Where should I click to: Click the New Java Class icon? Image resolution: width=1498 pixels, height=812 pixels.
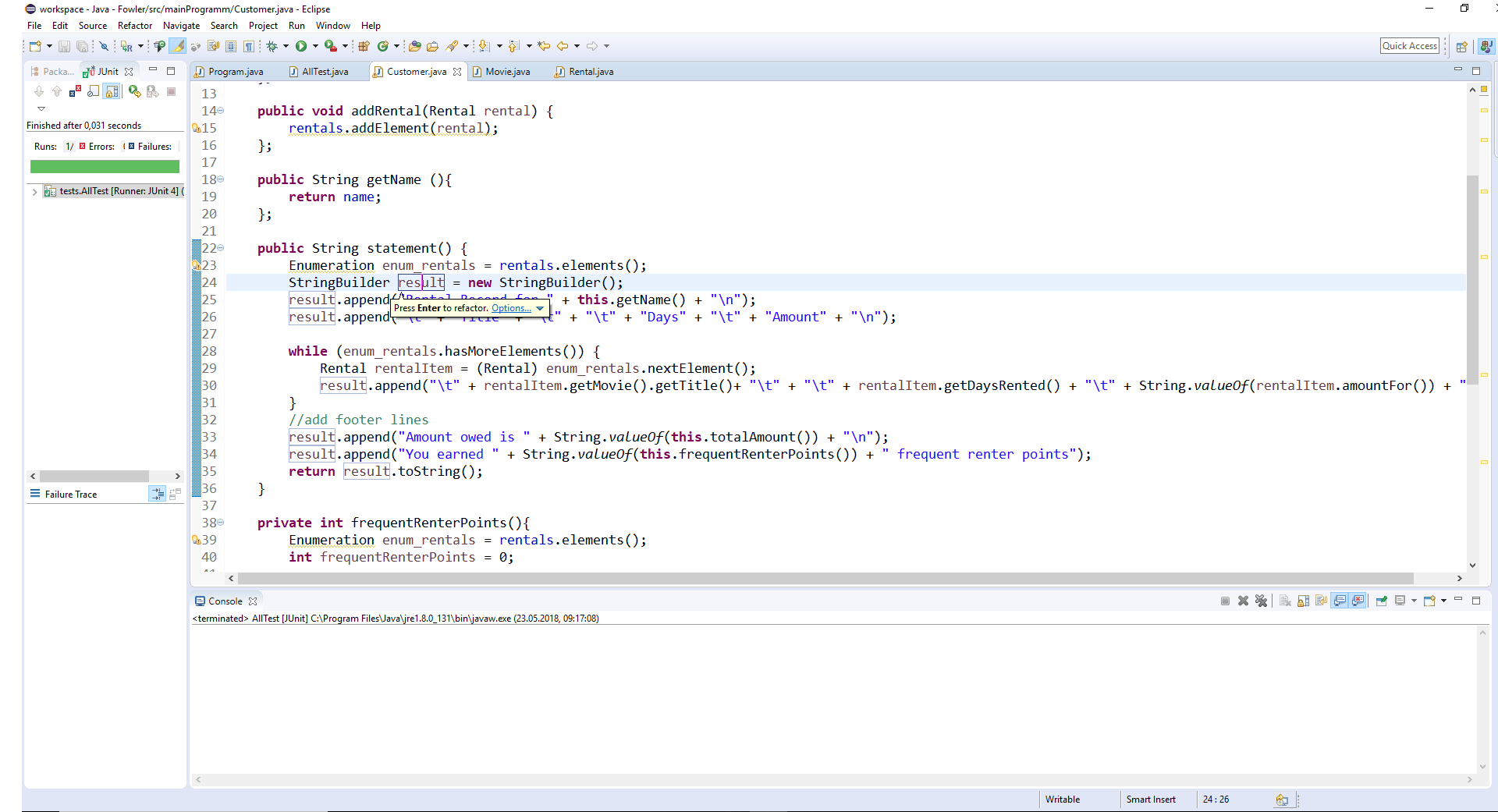pos(382,46)
